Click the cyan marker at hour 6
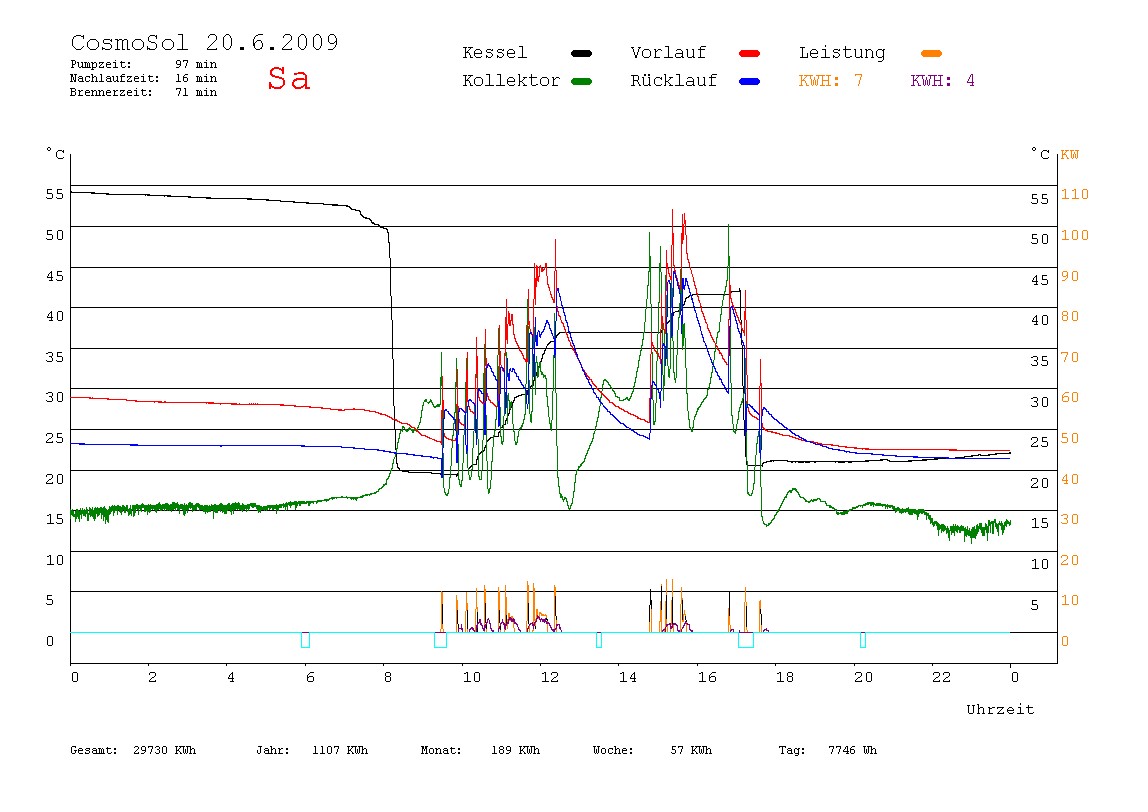The height and width of the screenshot is (812, 1148). [305, 640]
